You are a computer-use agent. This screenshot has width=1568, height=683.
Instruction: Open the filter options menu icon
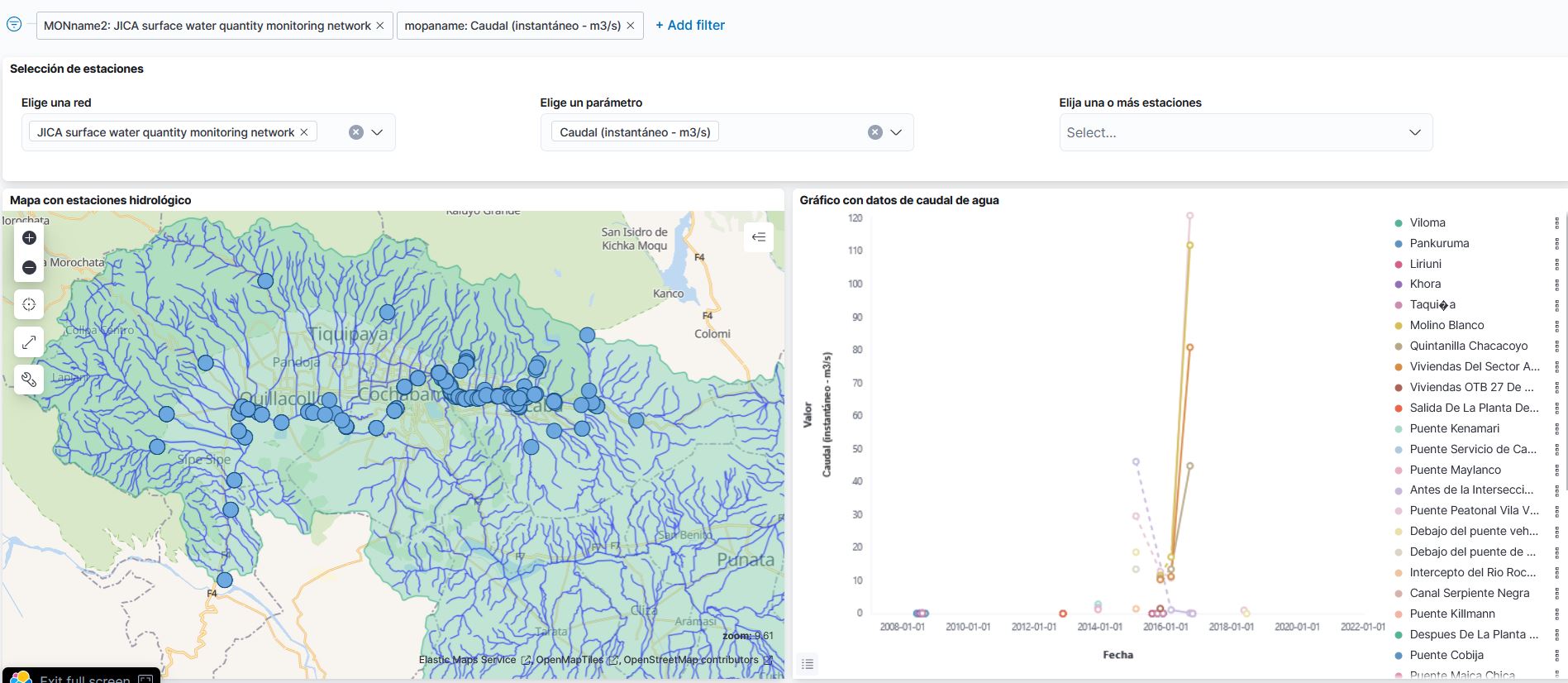click(14, 24)
